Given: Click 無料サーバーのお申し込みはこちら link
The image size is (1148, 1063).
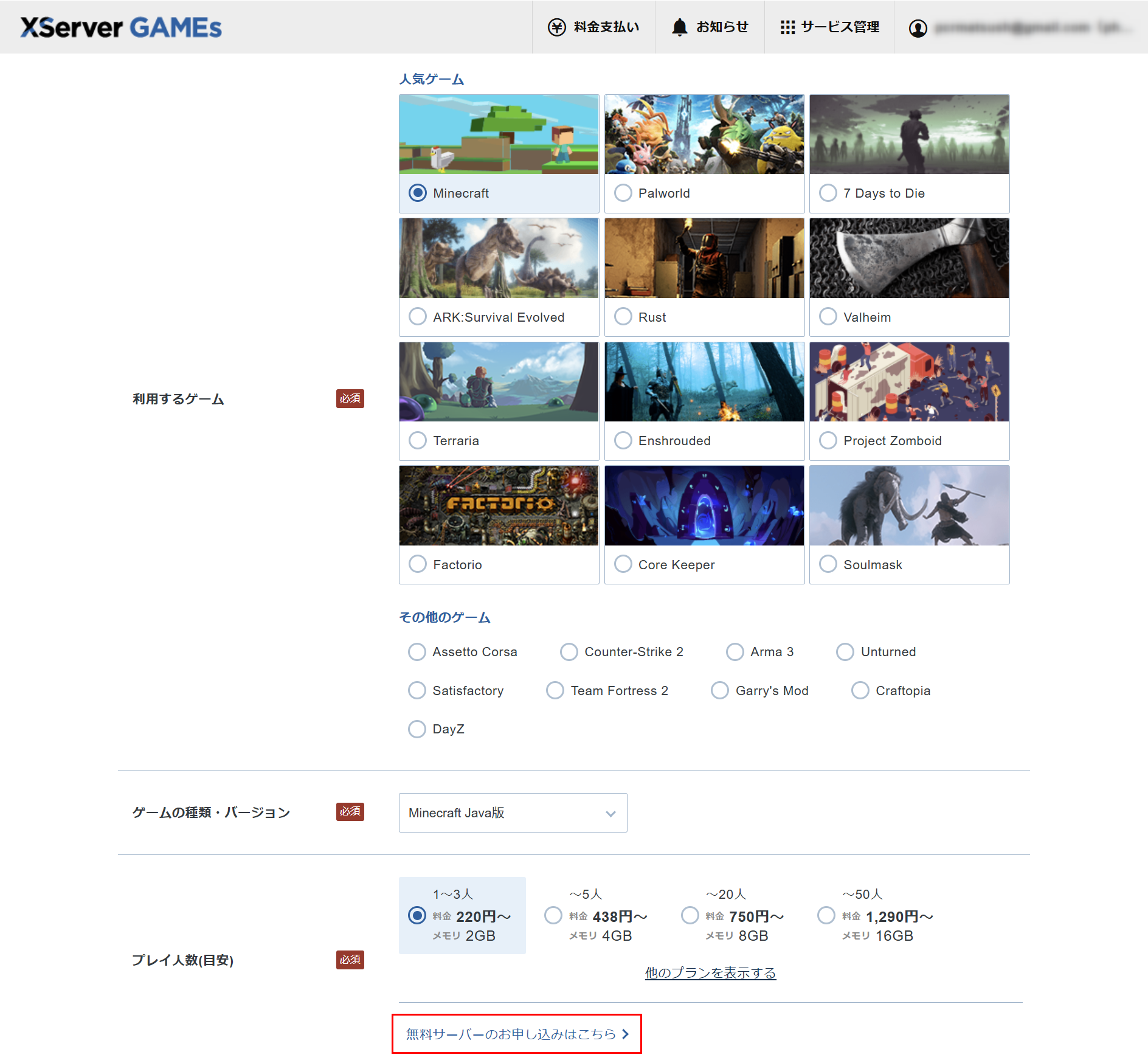Looking at the screenshot, I should point(516,1033).
